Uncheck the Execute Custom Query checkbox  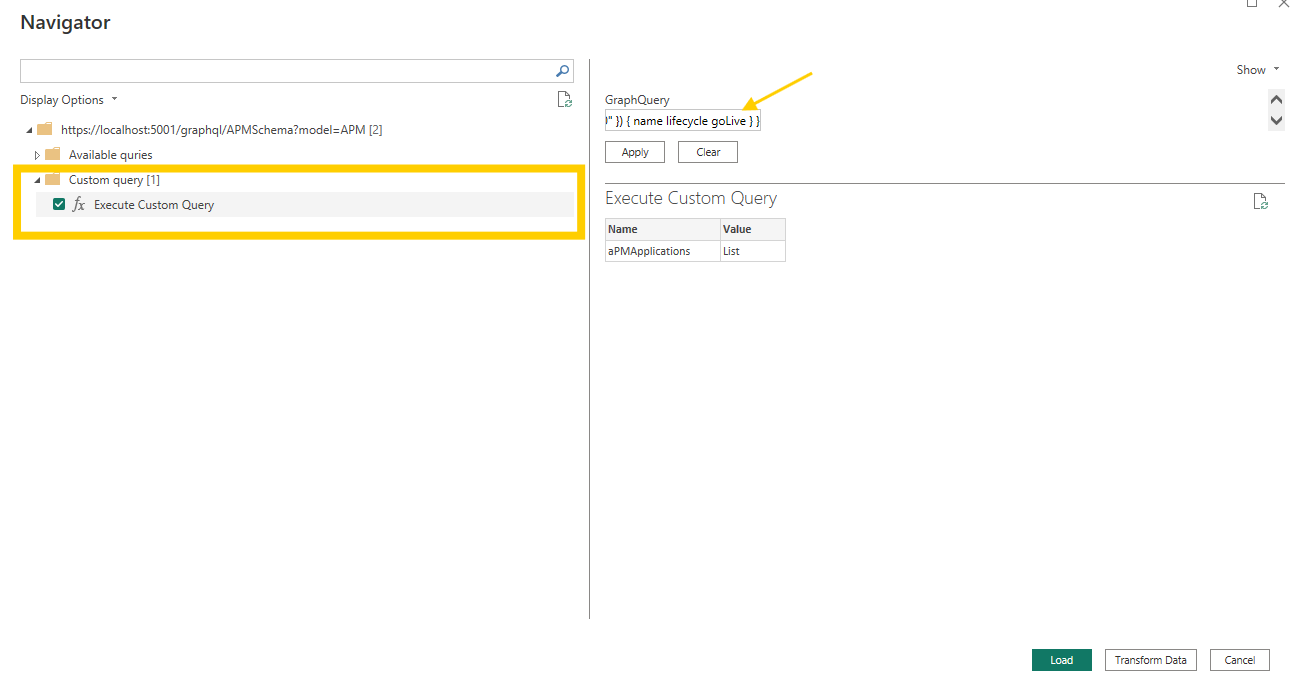[58, 204]
